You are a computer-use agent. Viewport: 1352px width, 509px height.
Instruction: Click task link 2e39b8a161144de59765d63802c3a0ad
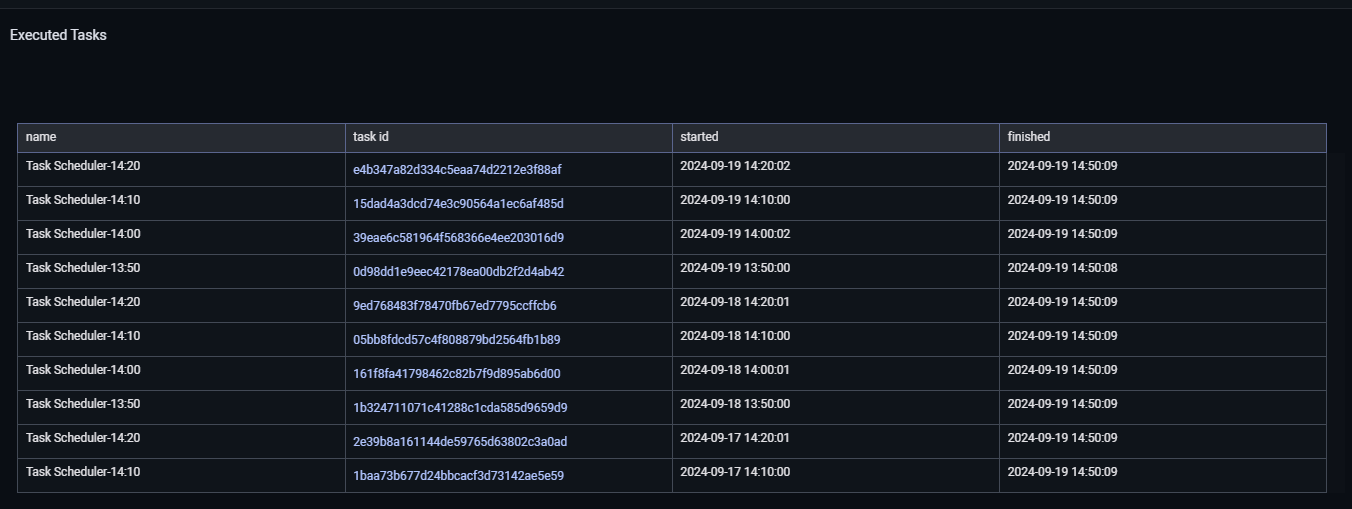(460, 442)
